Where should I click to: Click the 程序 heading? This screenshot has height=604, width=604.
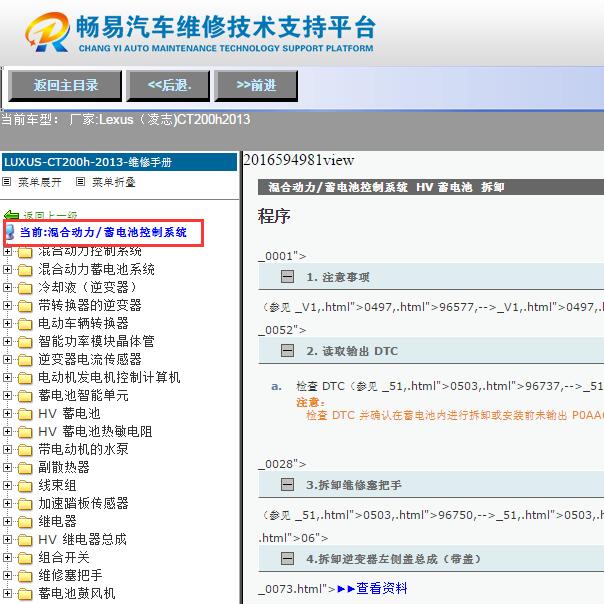(x=274, y=216)
